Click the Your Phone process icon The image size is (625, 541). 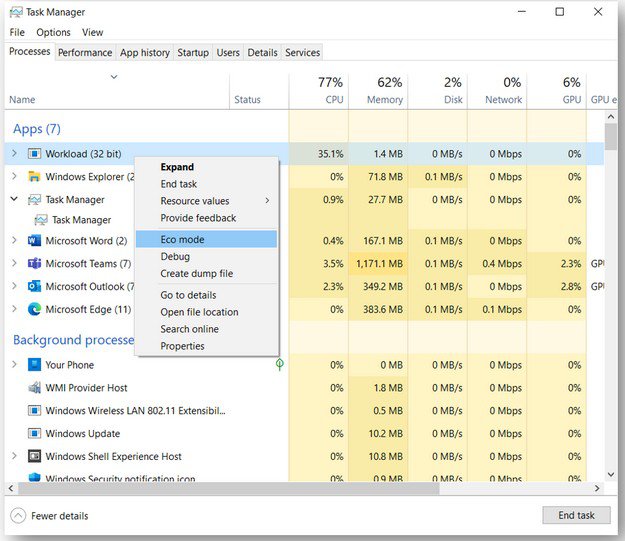pyautogui.click(x=34, y=365)
